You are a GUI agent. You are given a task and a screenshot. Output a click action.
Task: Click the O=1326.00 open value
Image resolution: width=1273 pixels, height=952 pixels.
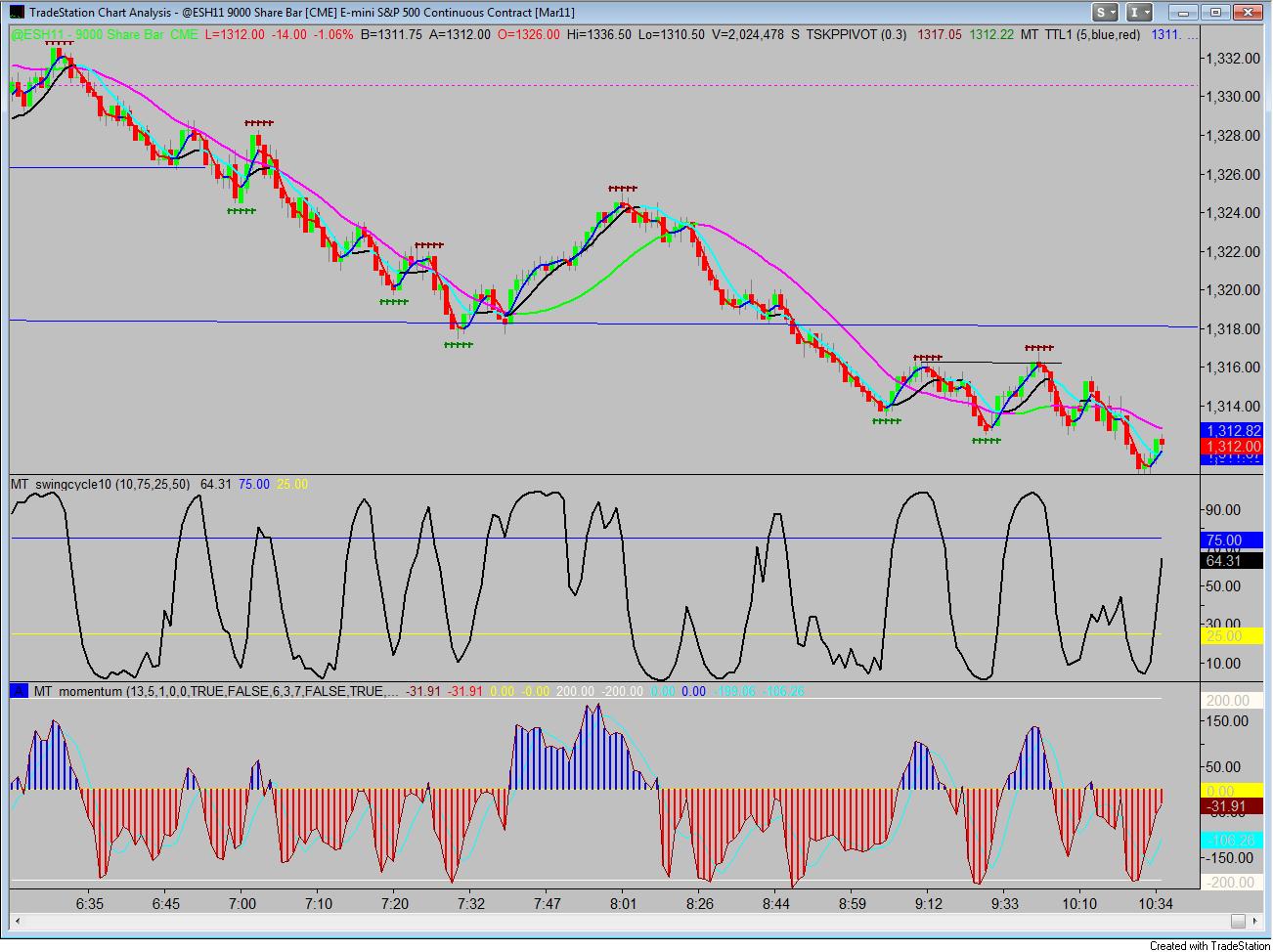click(528, 34)
